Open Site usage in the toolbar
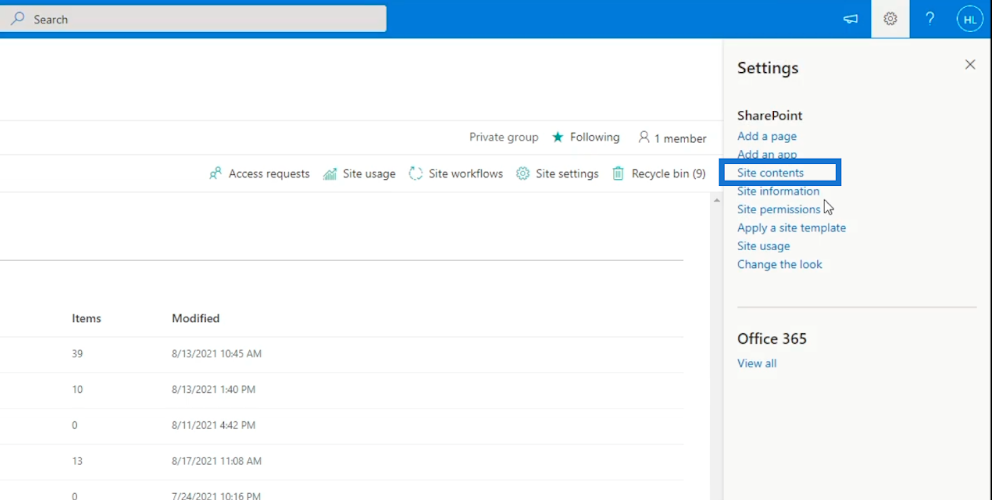The image size is (992, 500). tap(359, 173)
